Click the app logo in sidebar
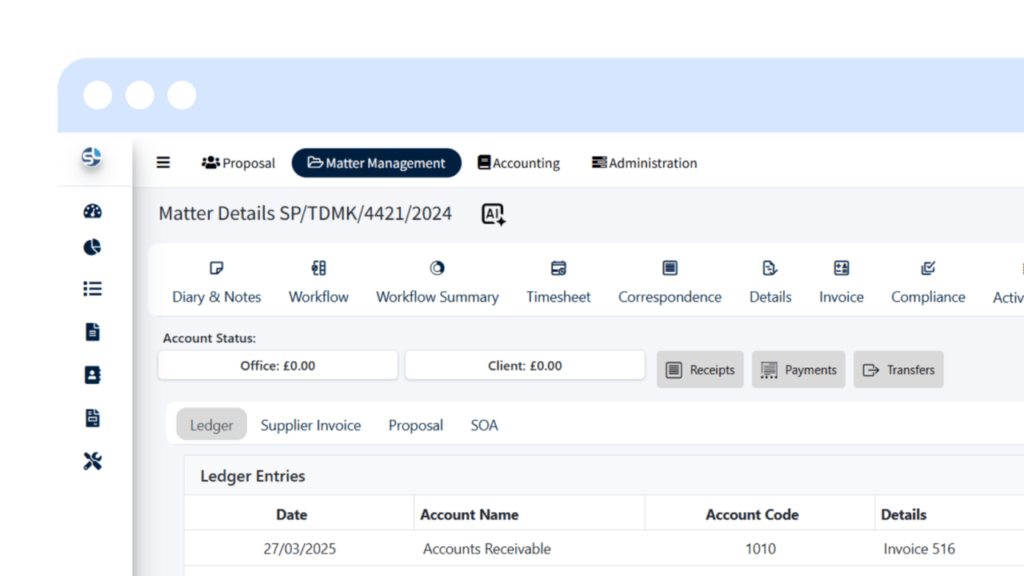This screenshot has height=576, width=1024. pos(91,158)
